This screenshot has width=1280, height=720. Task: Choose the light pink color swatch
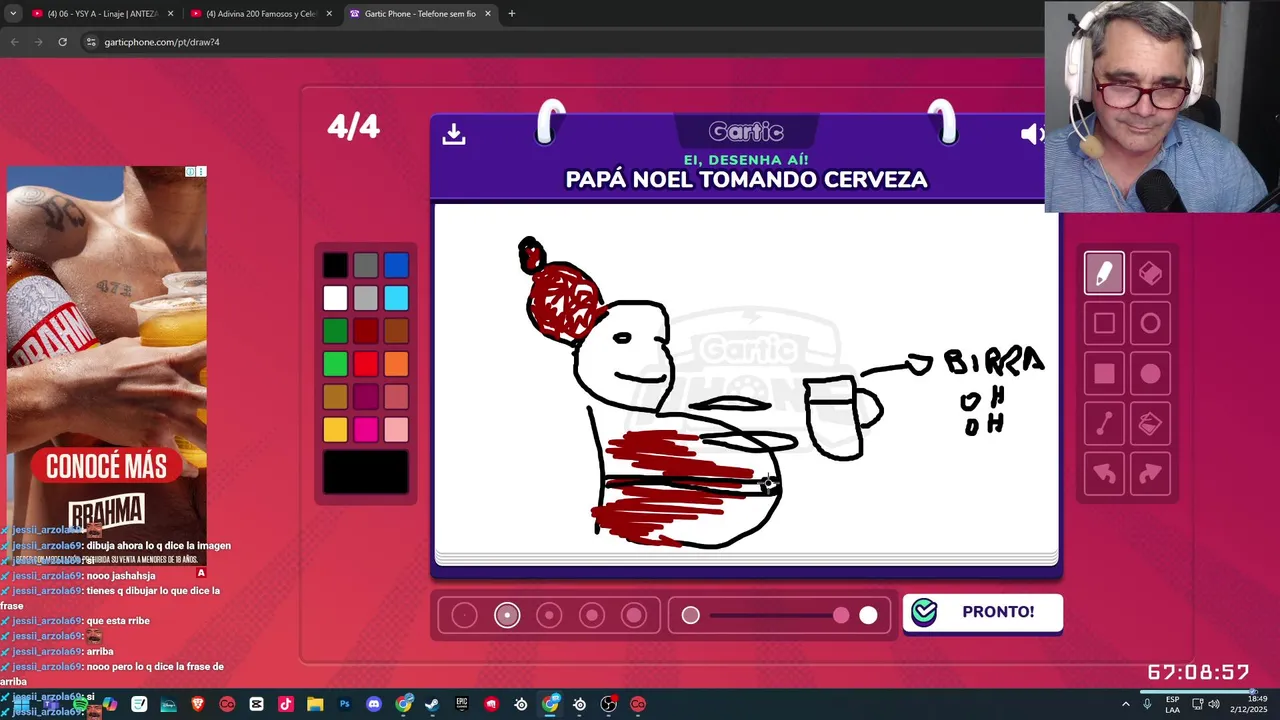[396, 430]
